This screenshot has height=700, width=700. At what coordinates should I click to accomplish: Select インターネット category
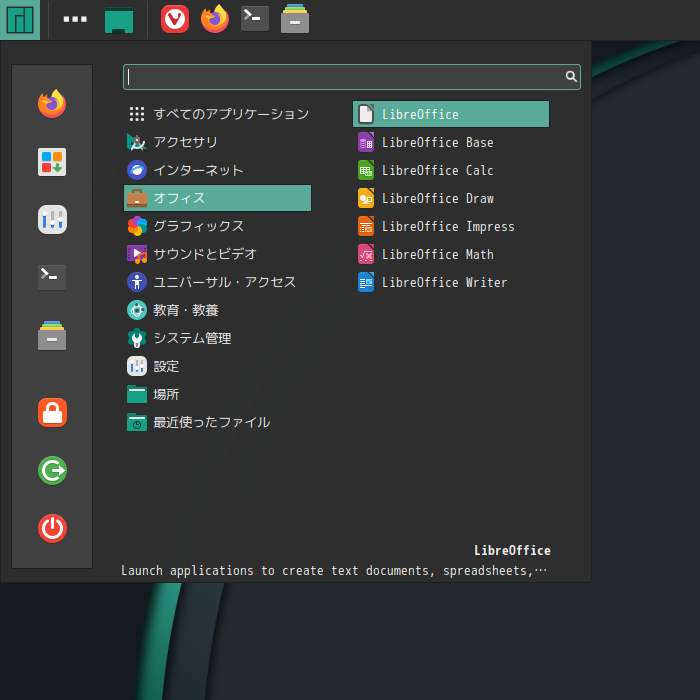pyautogui.click(x=217, y=170)
